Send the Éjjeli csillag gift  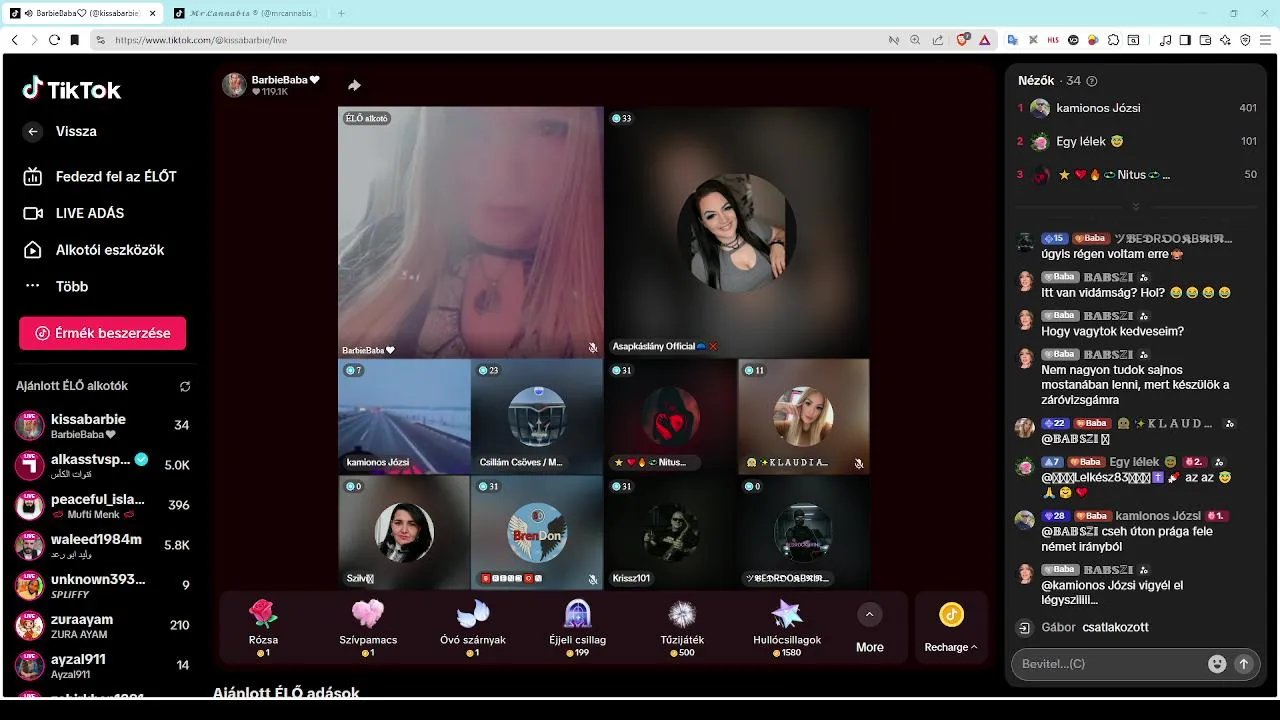pos(578,628)
